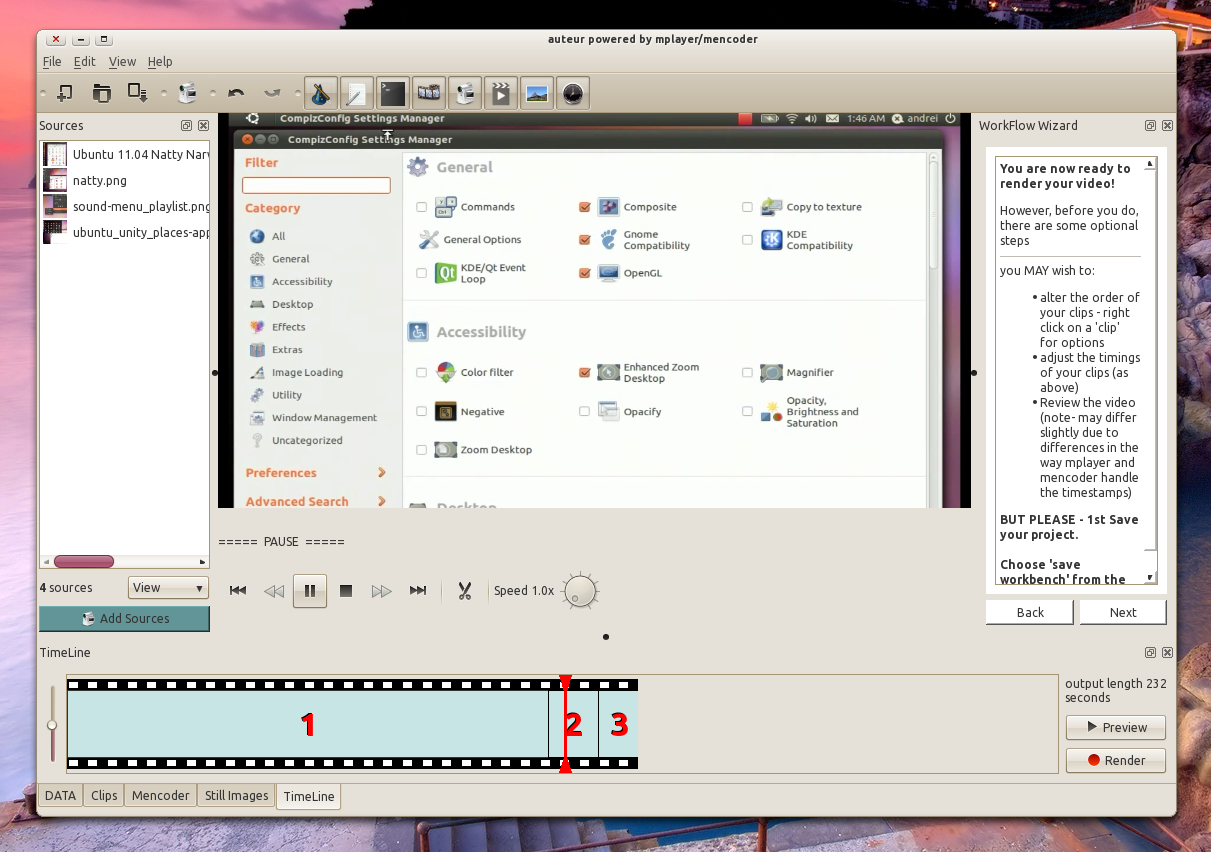Click the film strip toolbar icon

429,94
